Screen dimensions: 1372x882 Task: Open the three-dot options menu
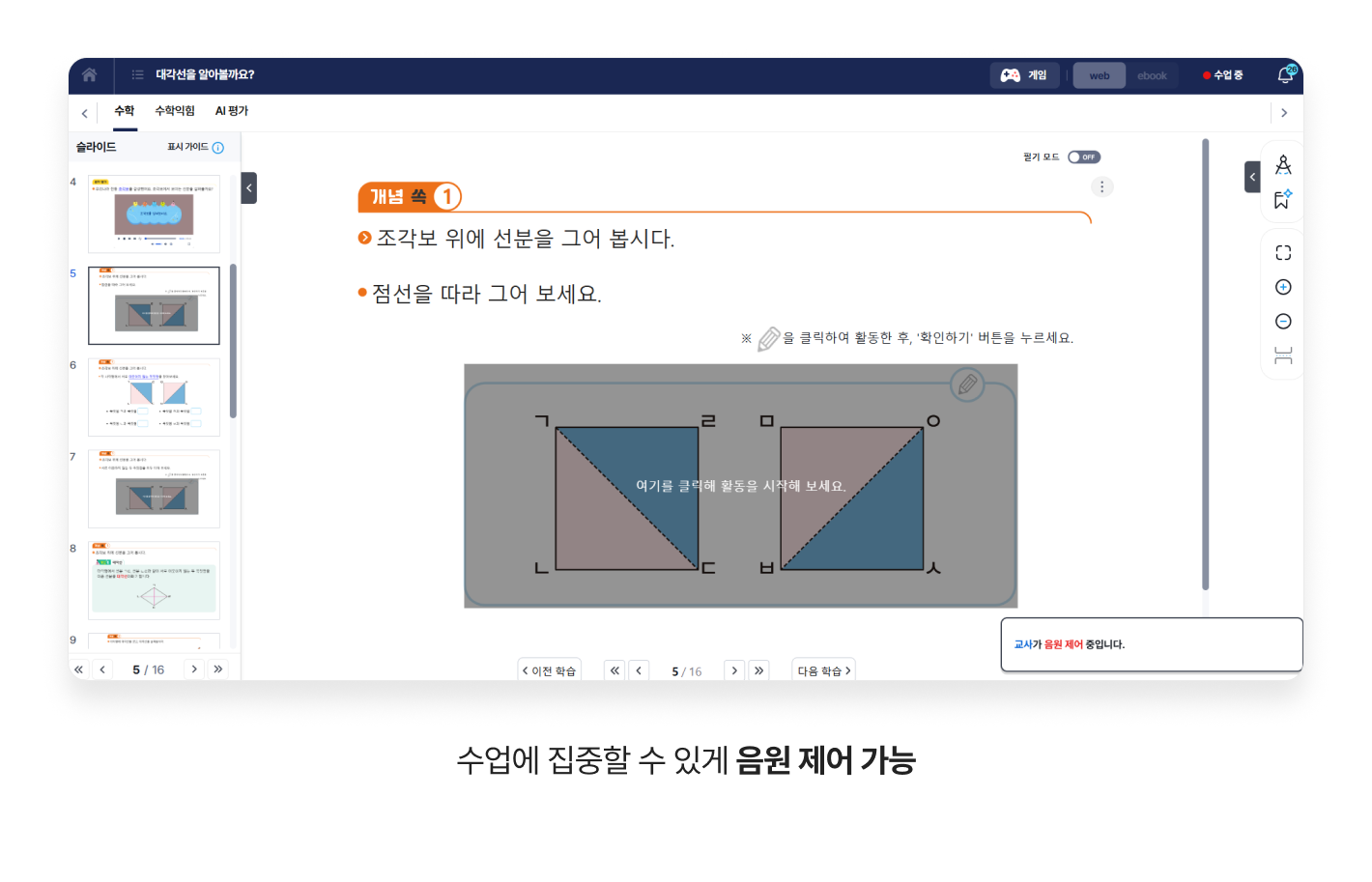tap(1101, 186)
